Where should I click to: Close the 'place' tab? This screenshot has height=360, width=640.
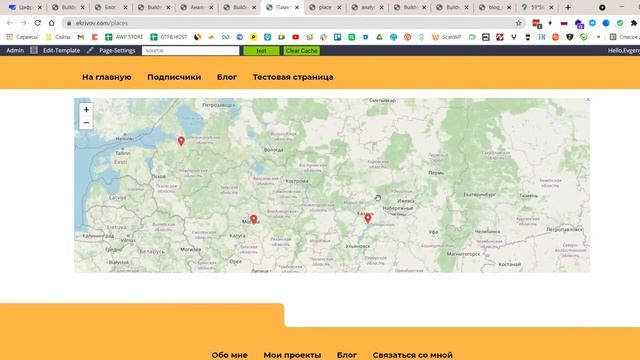tap(339, 7)
